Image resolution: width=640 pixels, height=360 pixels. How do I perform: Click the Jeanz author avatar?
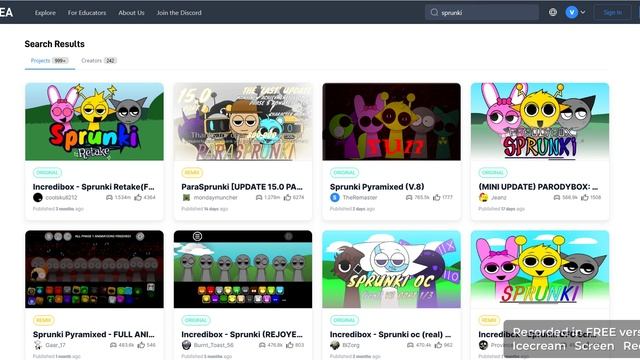[483, 198]
